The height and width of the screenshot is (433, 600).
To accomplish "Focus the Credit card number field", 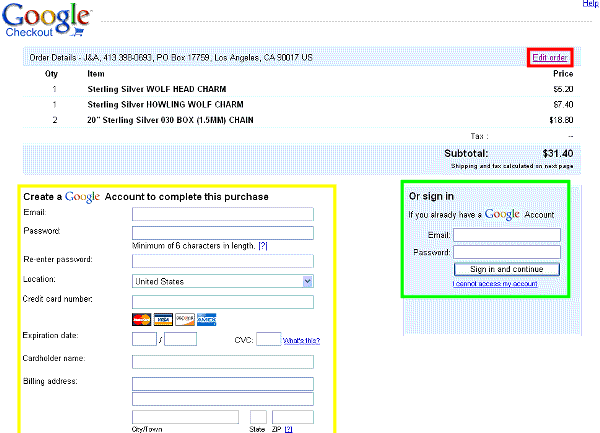I will pos(223,302).
